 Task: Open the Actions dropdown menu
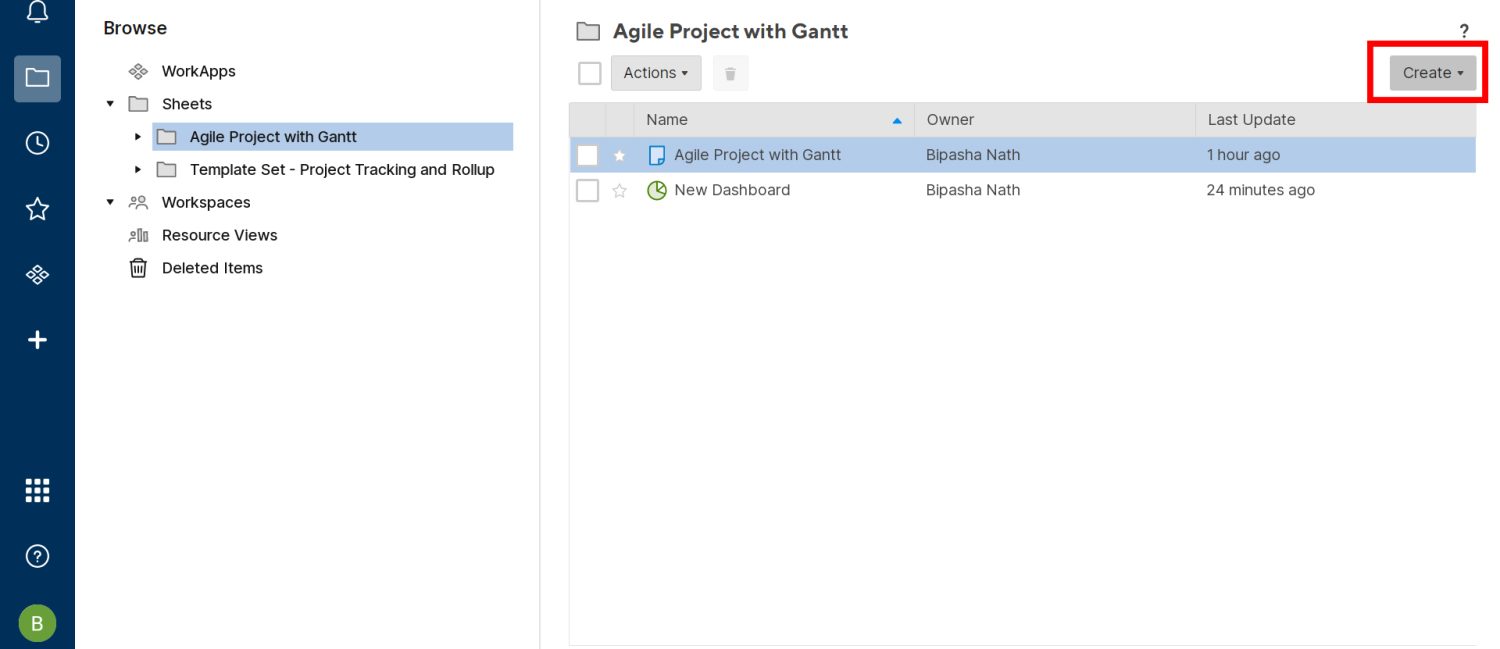[656, 73]
